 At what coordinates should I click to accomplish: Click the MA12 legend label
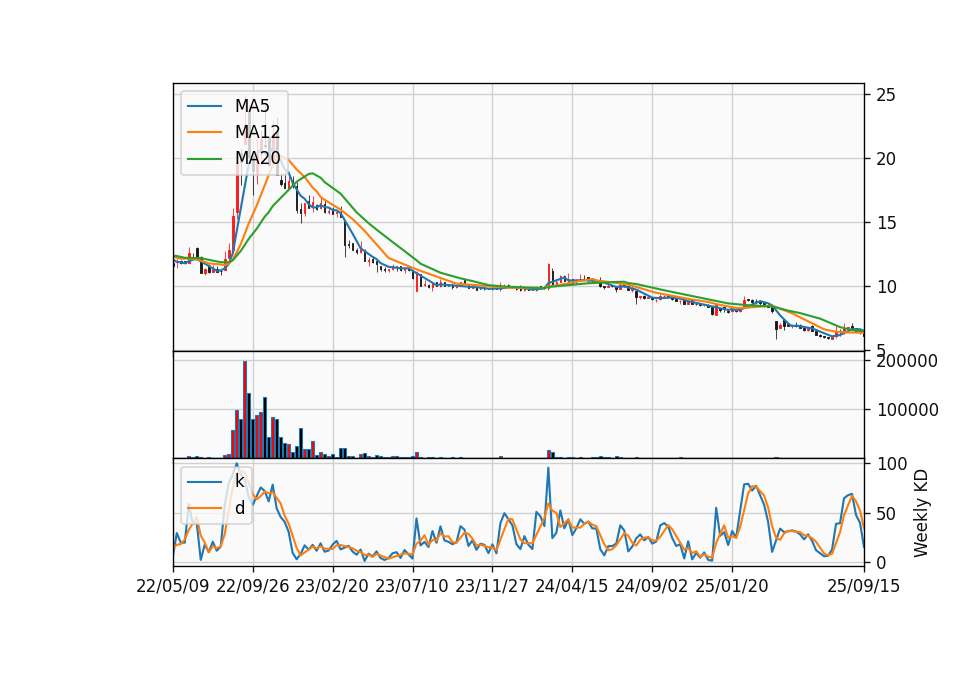coord(257,132)
